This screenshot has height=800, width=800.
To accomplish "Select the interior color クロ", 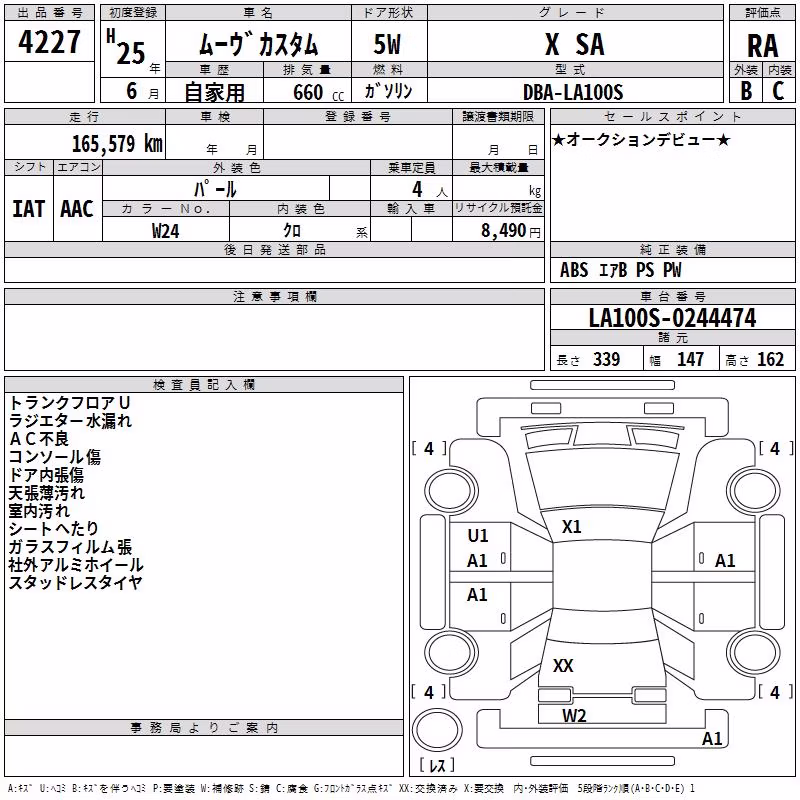I will pyautogui.click(x=292, y=231).
